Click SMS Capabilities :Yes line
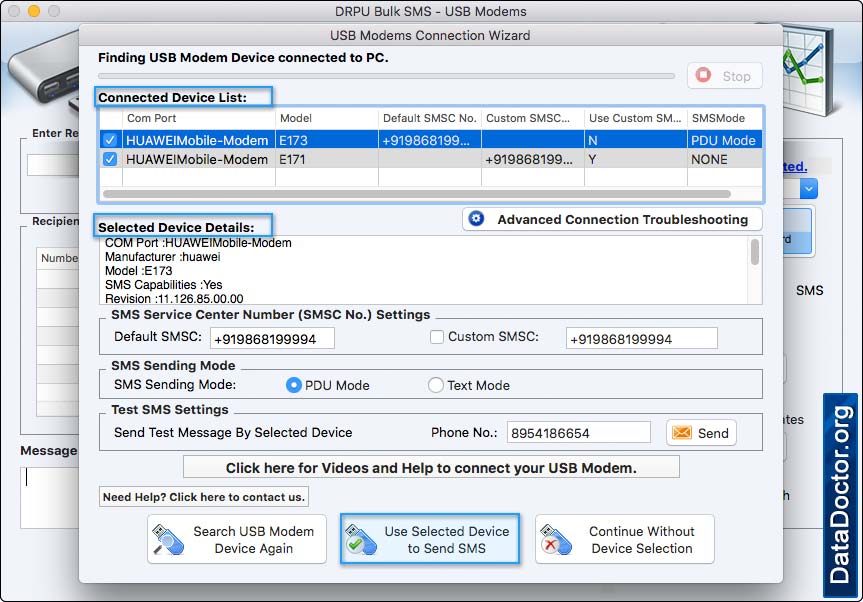863x602 pixels. pyautogui.click(x=163, y=284)
